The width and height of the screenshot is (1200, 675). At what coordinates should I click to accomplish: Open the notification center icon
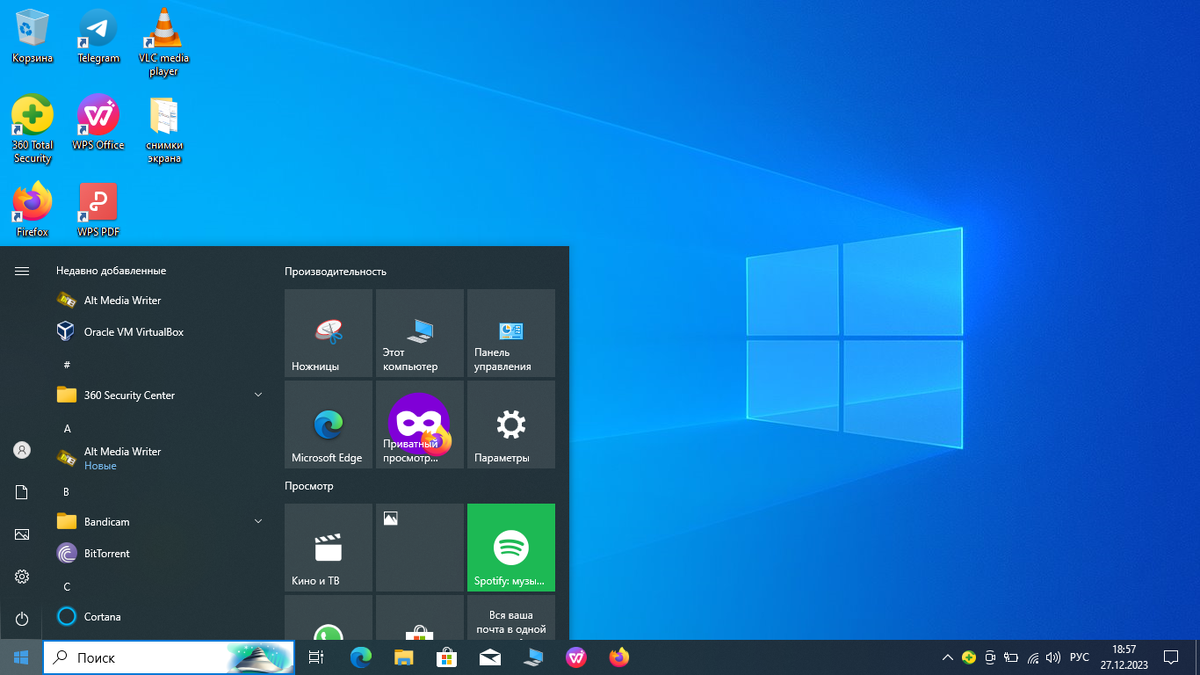1171,657
